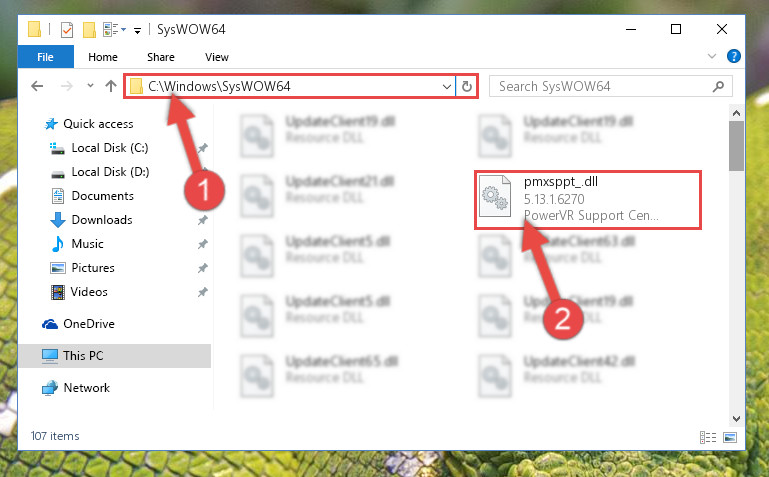Open recent locations dropdown arrow
This screenshot has height=477, width=769.
[x=90, y=86]
